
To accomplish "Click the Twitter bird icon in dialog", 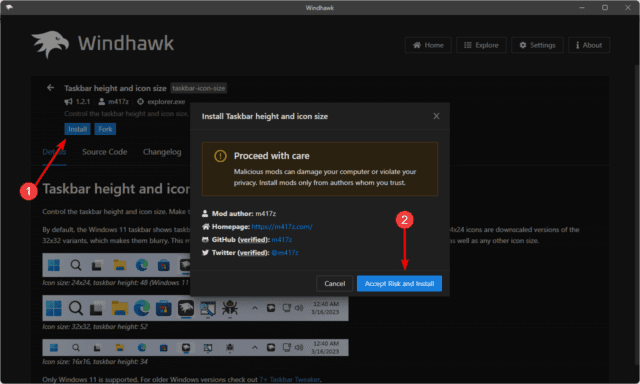I will pos(205,253).
